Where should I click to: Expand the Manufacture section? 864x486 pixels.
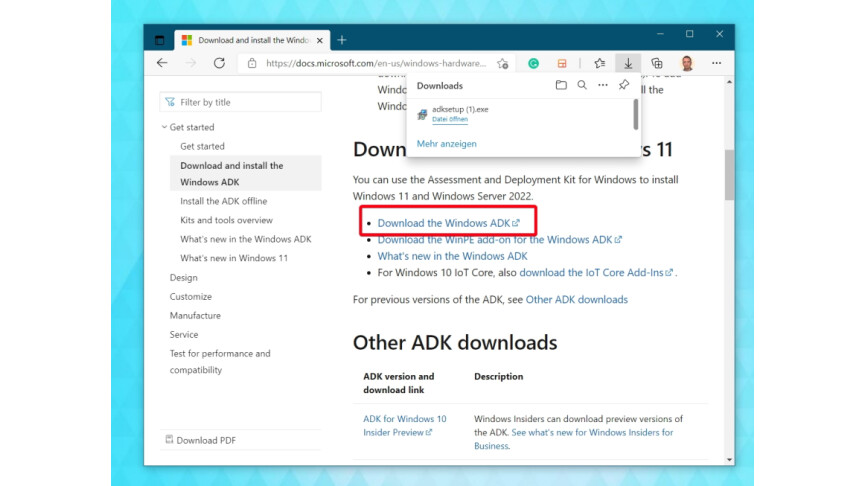[x=195, y=316]
